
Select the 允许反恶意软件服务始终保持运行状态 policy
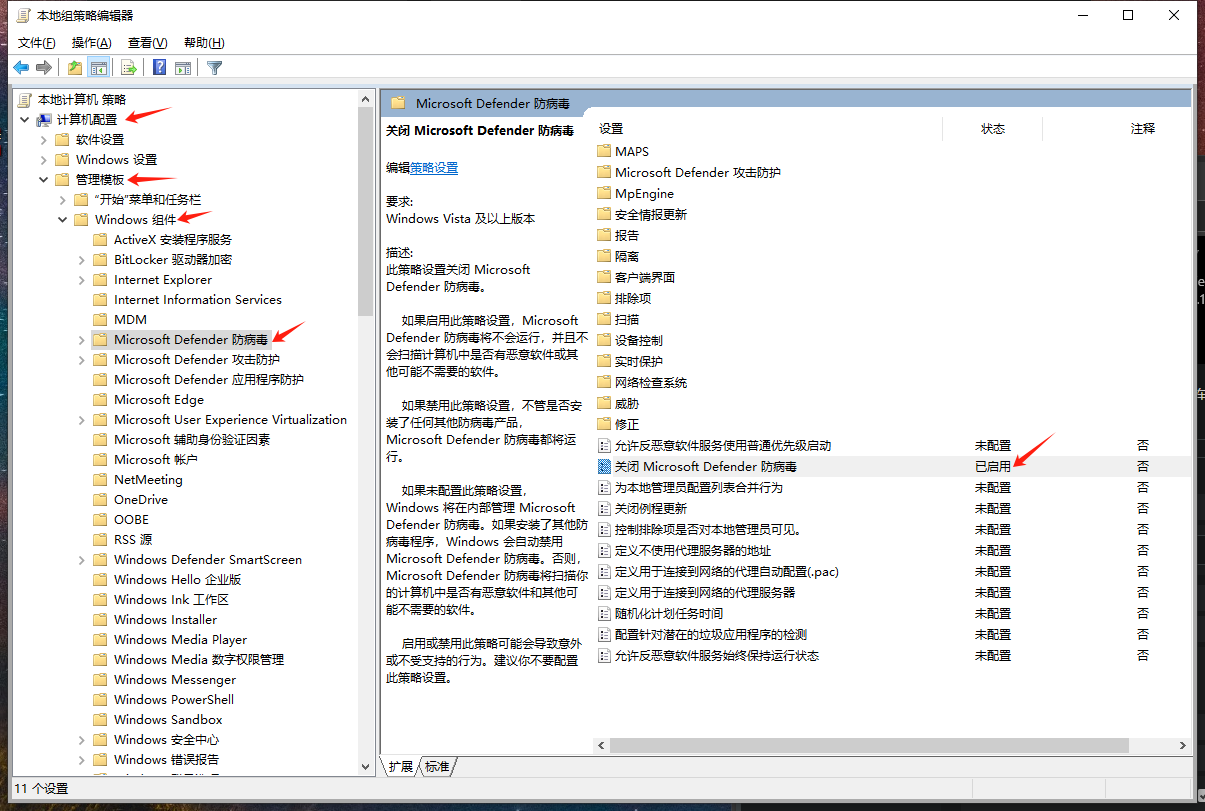pos(716,655)
